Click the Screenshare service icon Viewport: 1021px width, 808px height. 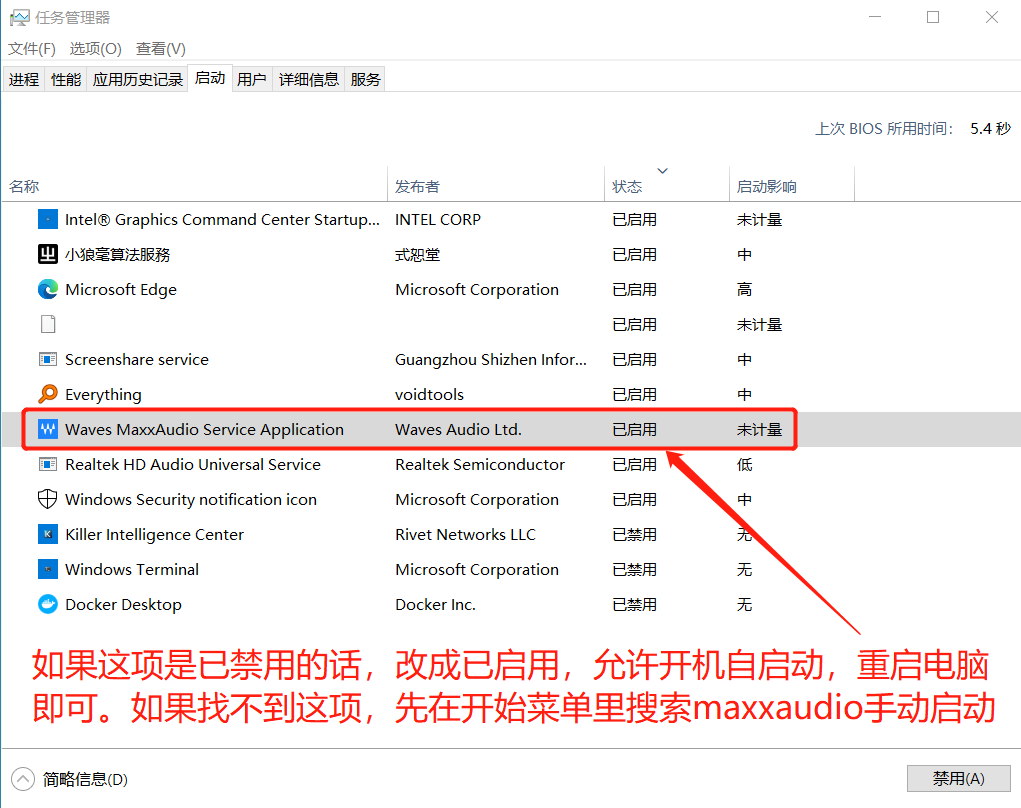[48, 359]
